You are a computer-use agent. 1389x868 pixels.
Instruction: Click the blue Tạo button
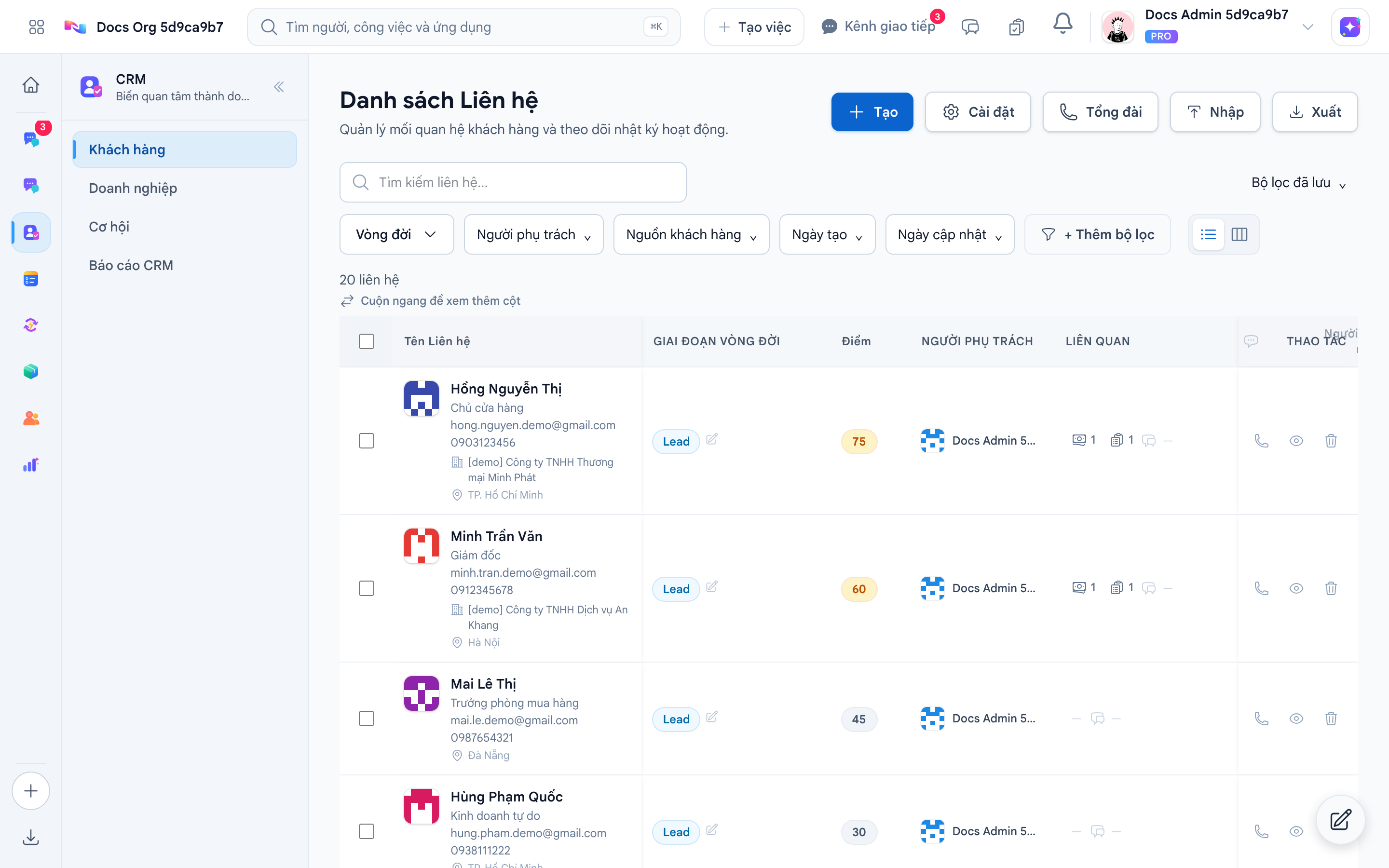point(872,112)
